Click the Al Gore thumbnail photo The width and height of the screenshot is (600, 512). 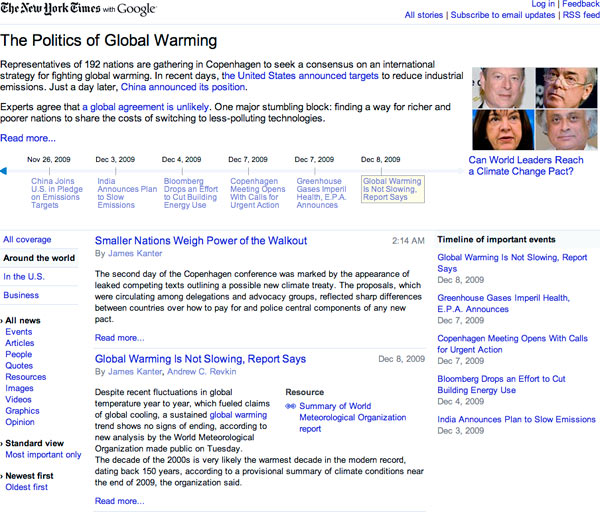coord(503,88)
